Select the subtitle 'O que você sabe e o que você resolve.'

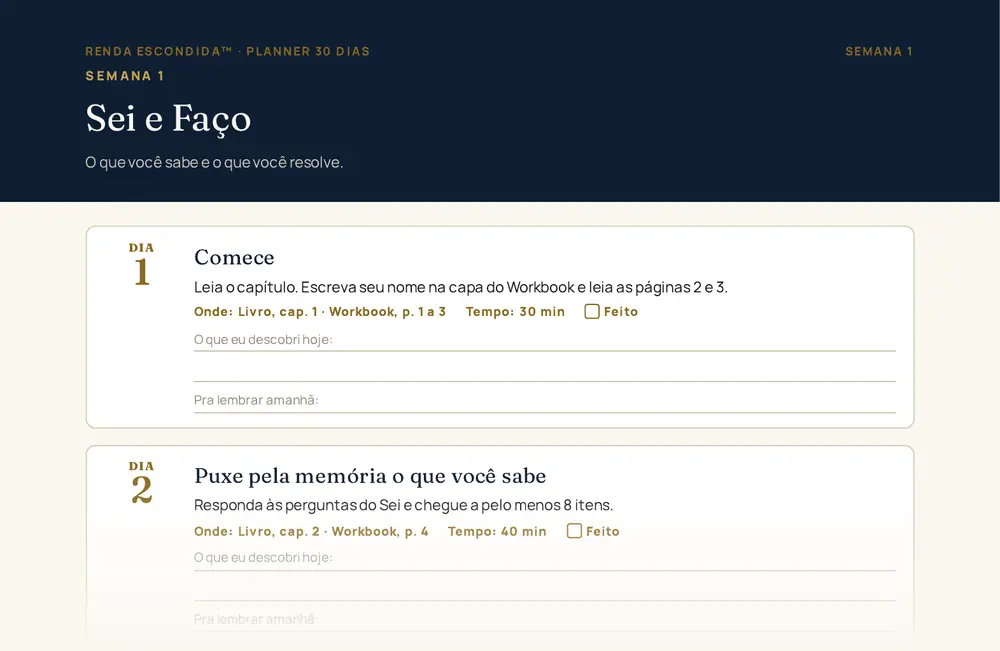214,163
